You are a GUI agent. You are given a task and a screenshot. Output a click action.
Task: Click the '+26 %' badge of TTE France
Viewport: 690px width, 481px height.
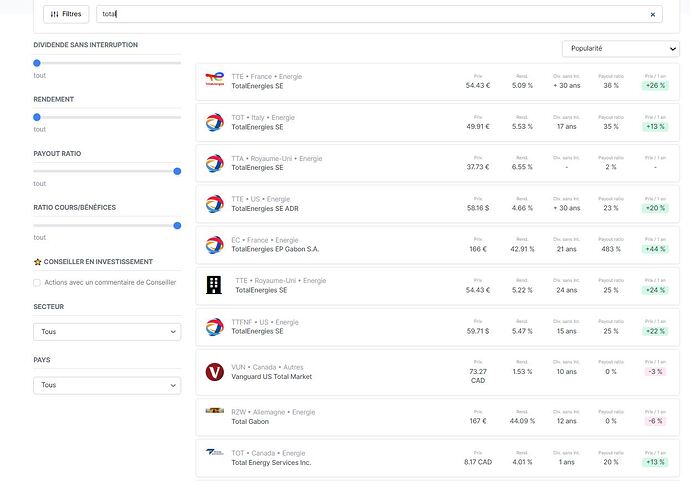(x=655, y=86)
